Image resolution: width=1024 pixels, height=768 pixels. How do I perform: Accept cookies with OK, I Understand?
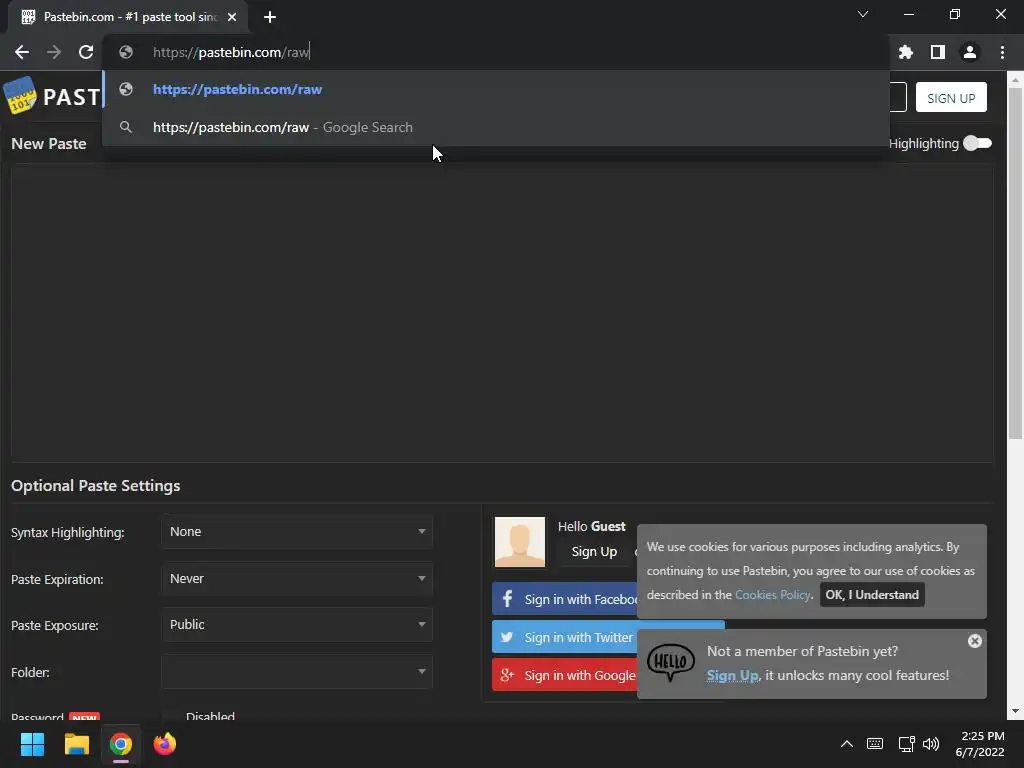pyautogui.click(x=872, y=594)
